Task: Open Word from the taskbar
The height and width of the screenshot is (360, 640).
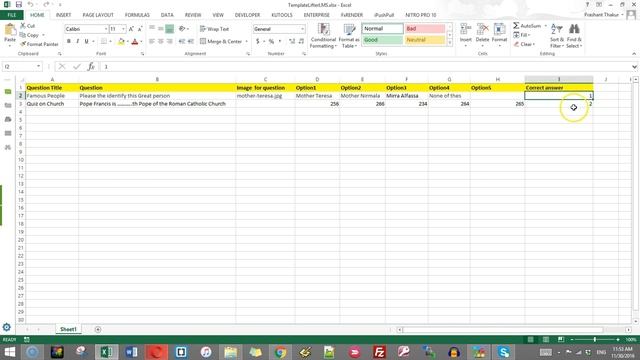Action: pos(131,352)
